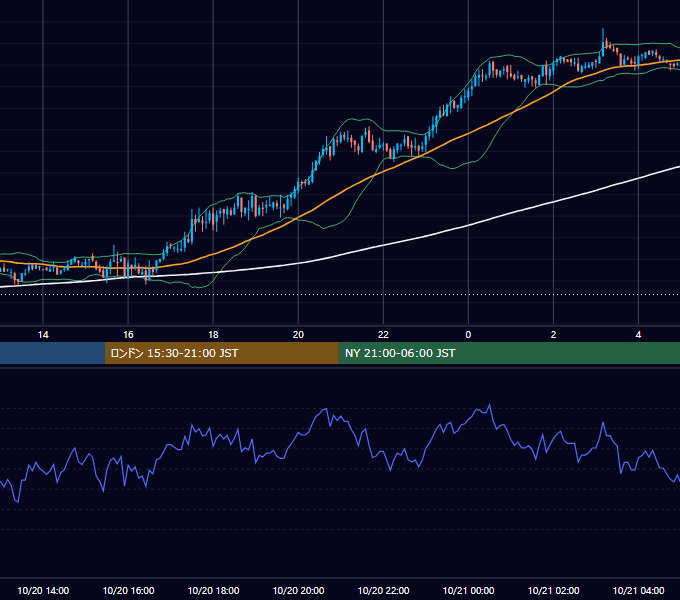Image resolution: width=680 pixels, height=600 pixels.
Task: Select the 4 hour label on price chart axis
Action: [638, 335]
